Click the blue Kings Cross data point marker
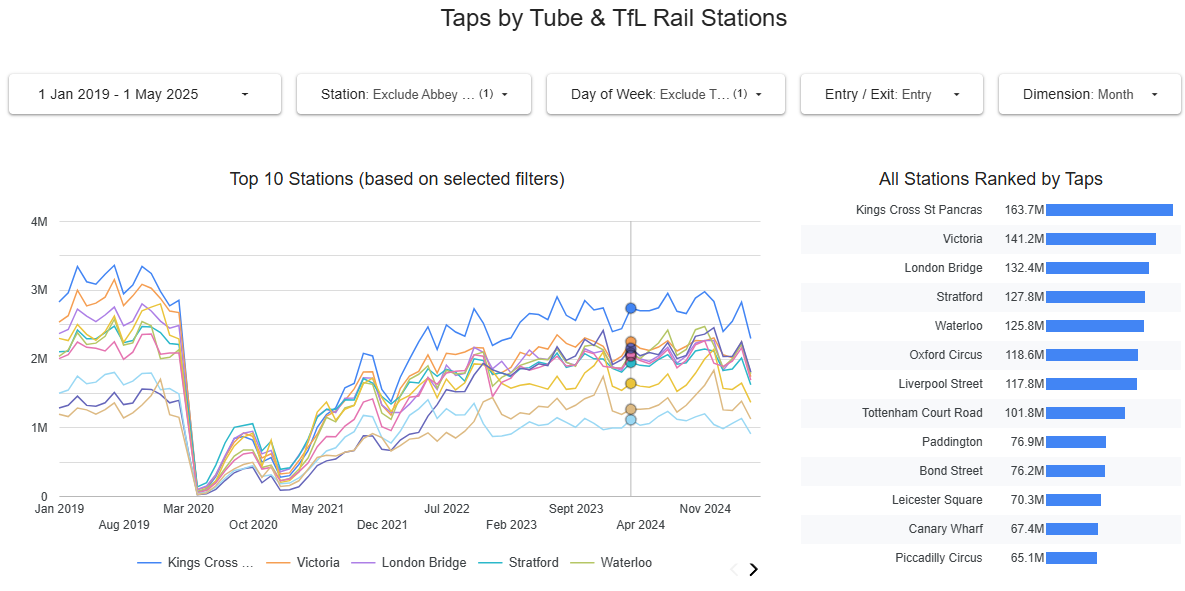The width and height of the screenshot is (1185, 591). click(x=631, y=308)
